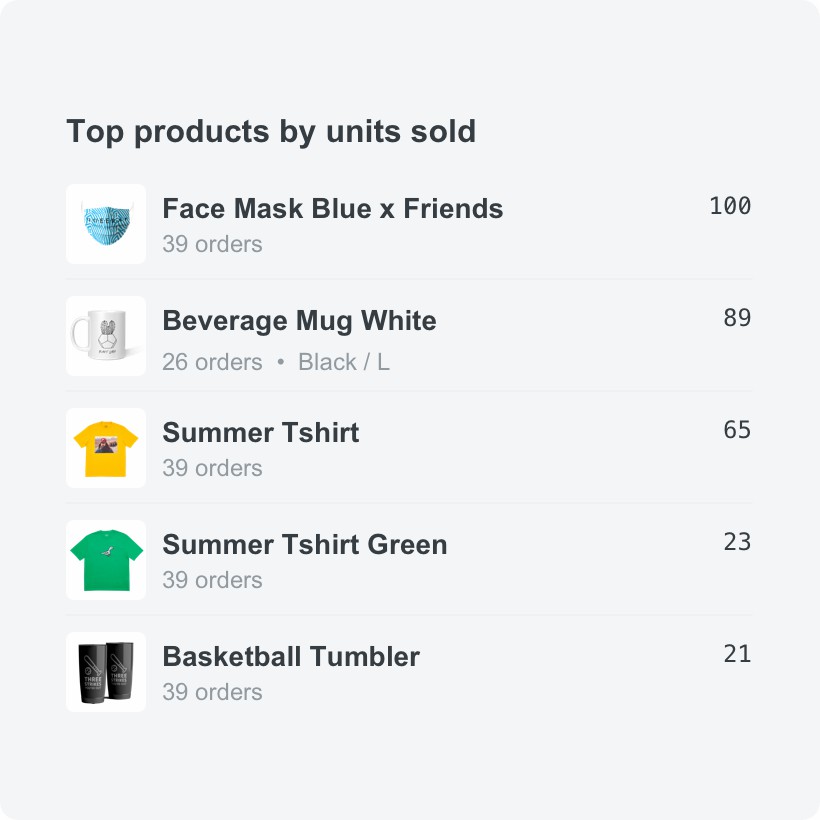Click the Black / L variant label

344,362
